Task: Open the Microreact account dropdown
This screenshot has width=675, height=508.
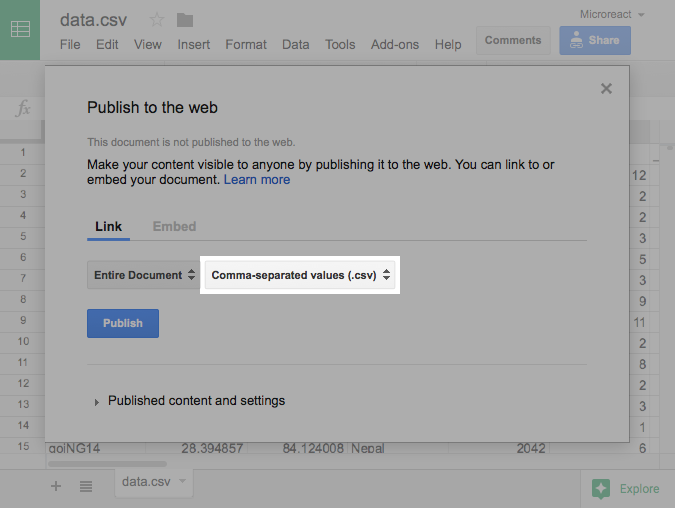Action: click(612, 14)
